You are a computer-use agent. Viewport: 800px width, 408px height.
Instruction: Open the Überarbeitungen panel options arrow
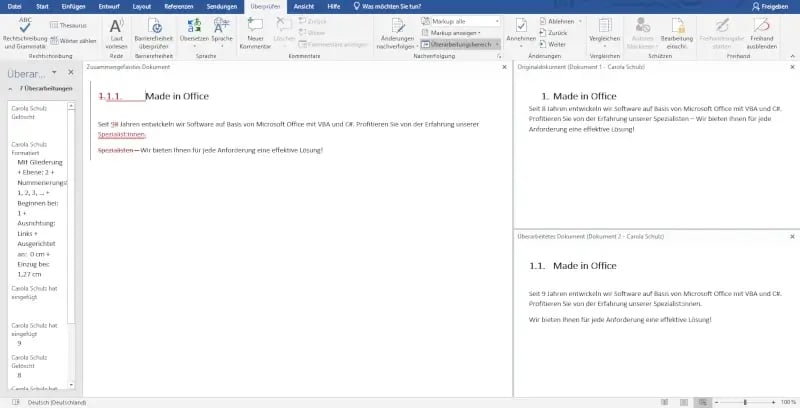54,72
